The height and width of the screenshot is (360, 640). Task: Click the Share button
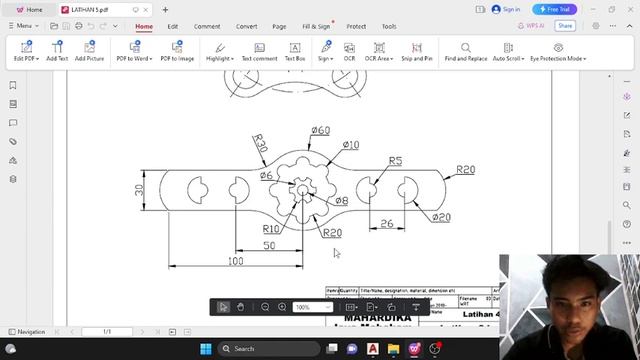(565, 26)
